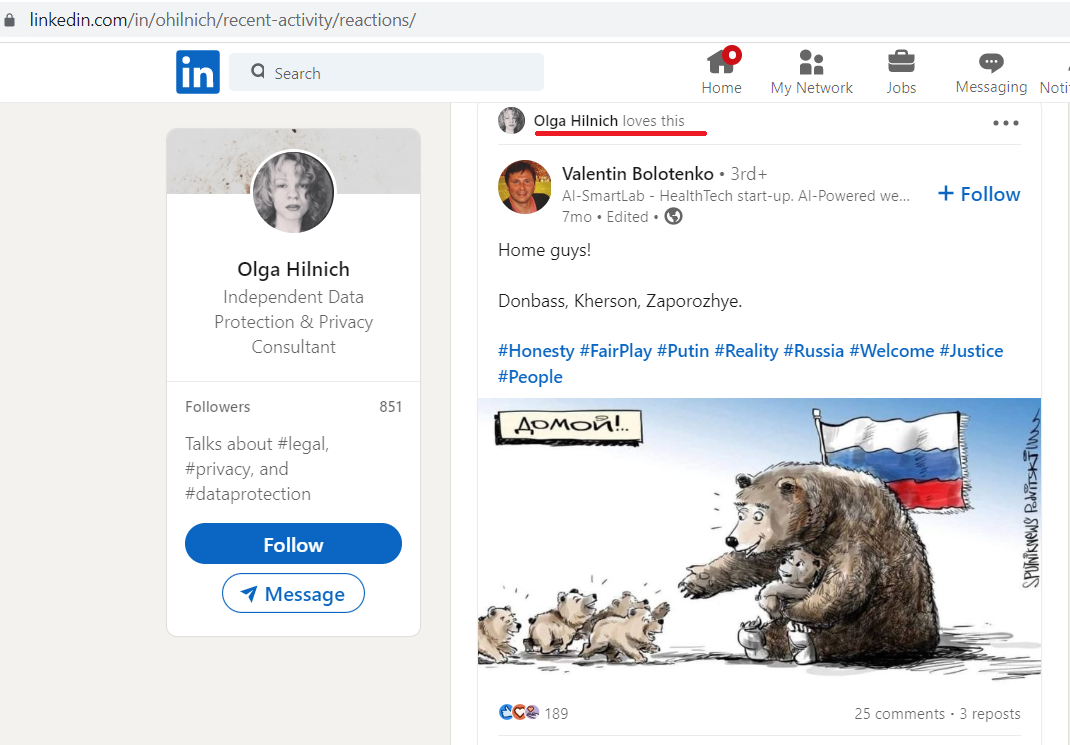Open Olga Hilnich's sidebar profile photo
Image resolution: width=1070 pixels, height=745 pixels.
coord(293,192)
